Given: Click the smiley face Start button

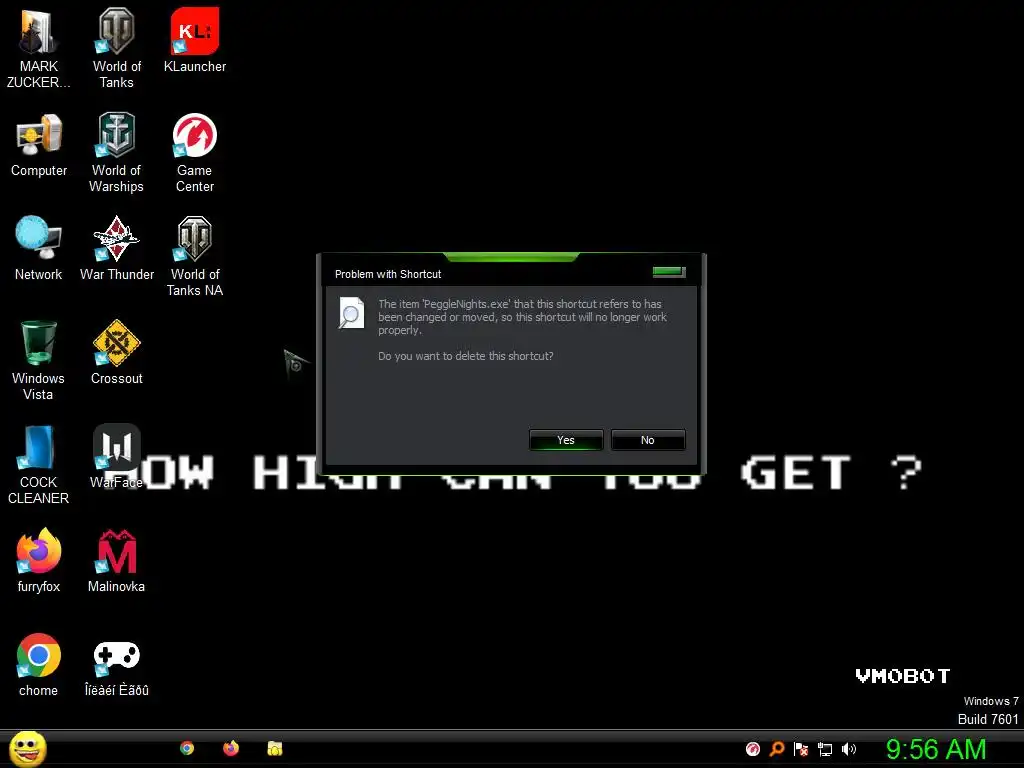Looking at the screenshot, I should click(x=27, y=749).
